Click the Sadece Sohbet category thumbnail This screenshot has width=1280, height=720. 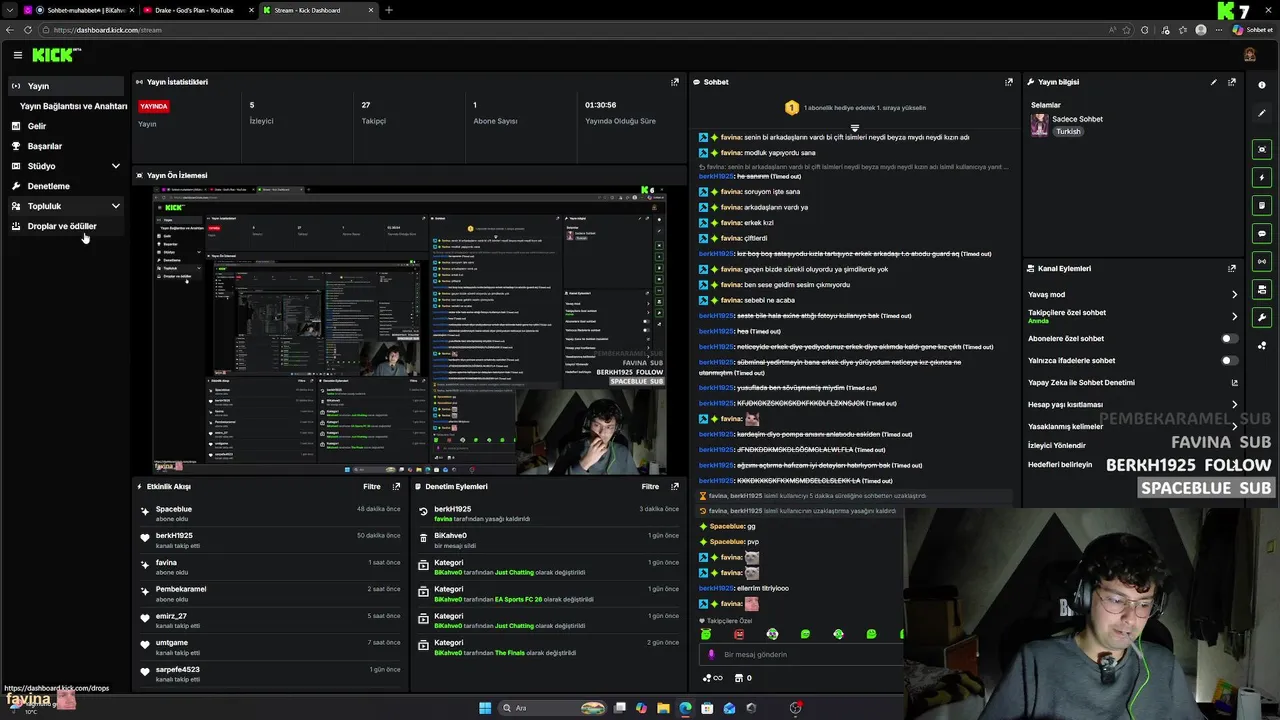1040,125
